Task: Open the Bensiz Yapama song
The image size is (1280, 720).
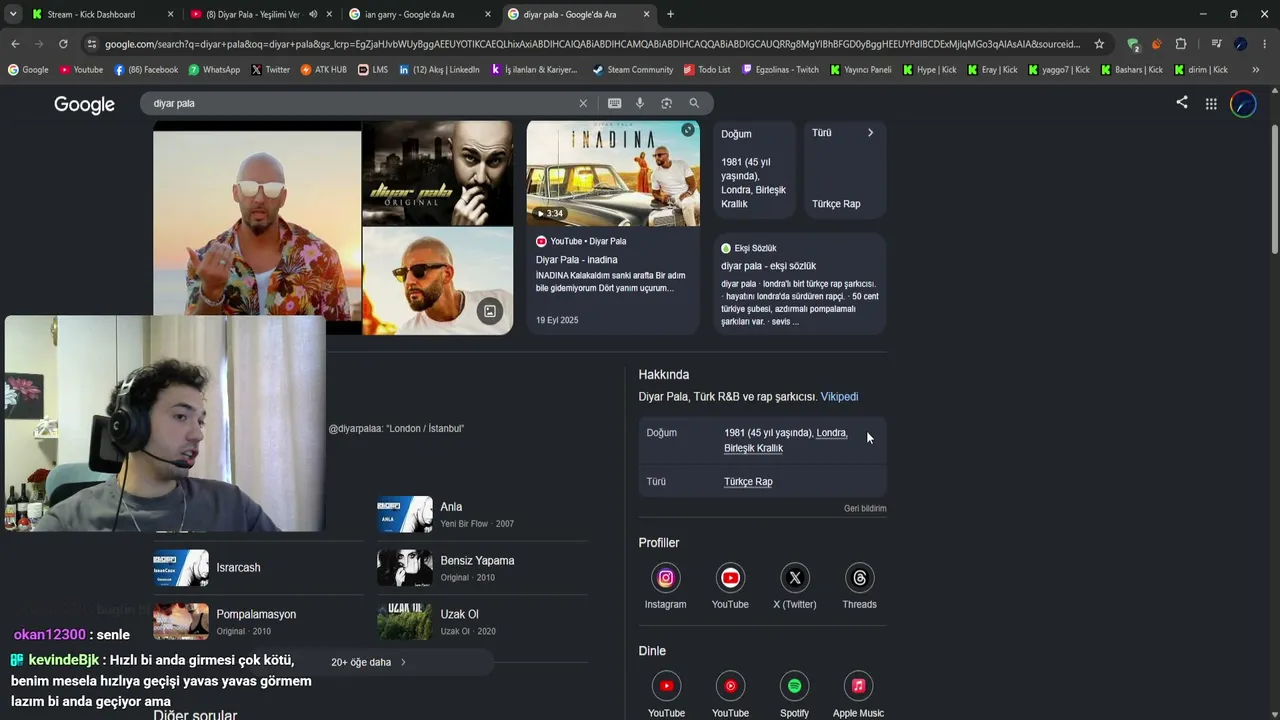Action: point(482,568)
